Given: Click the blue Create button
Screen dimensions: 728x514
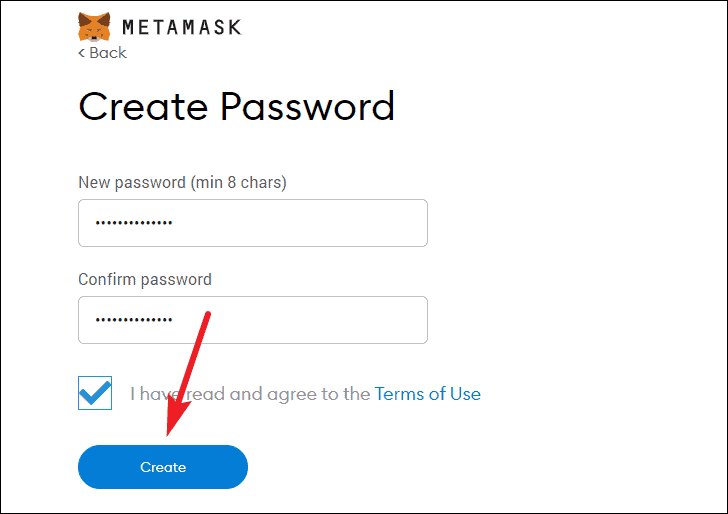Looking at the screenshot, I should point(163,467).
